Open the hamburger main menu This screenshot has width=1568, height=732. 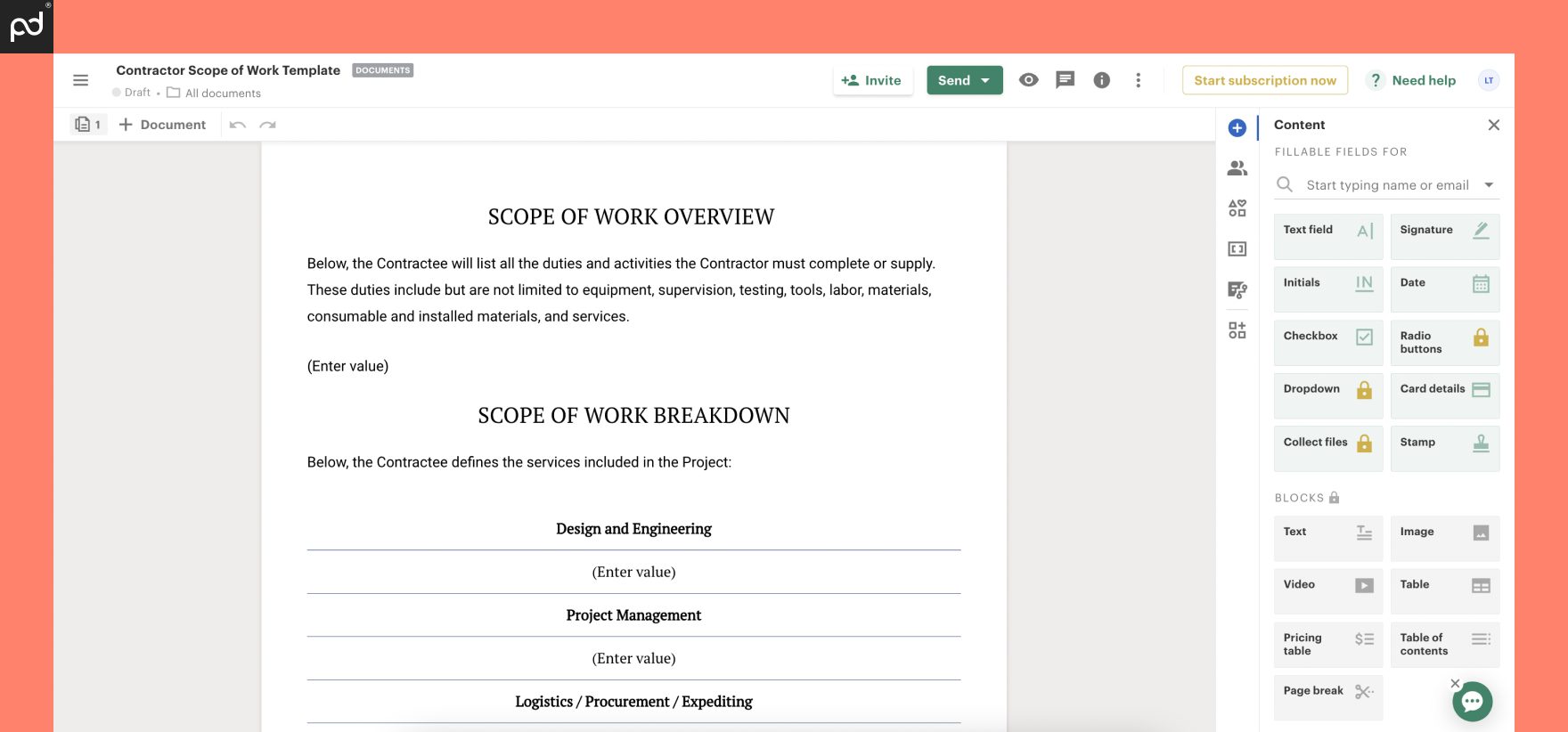click(x=80, y=80)
